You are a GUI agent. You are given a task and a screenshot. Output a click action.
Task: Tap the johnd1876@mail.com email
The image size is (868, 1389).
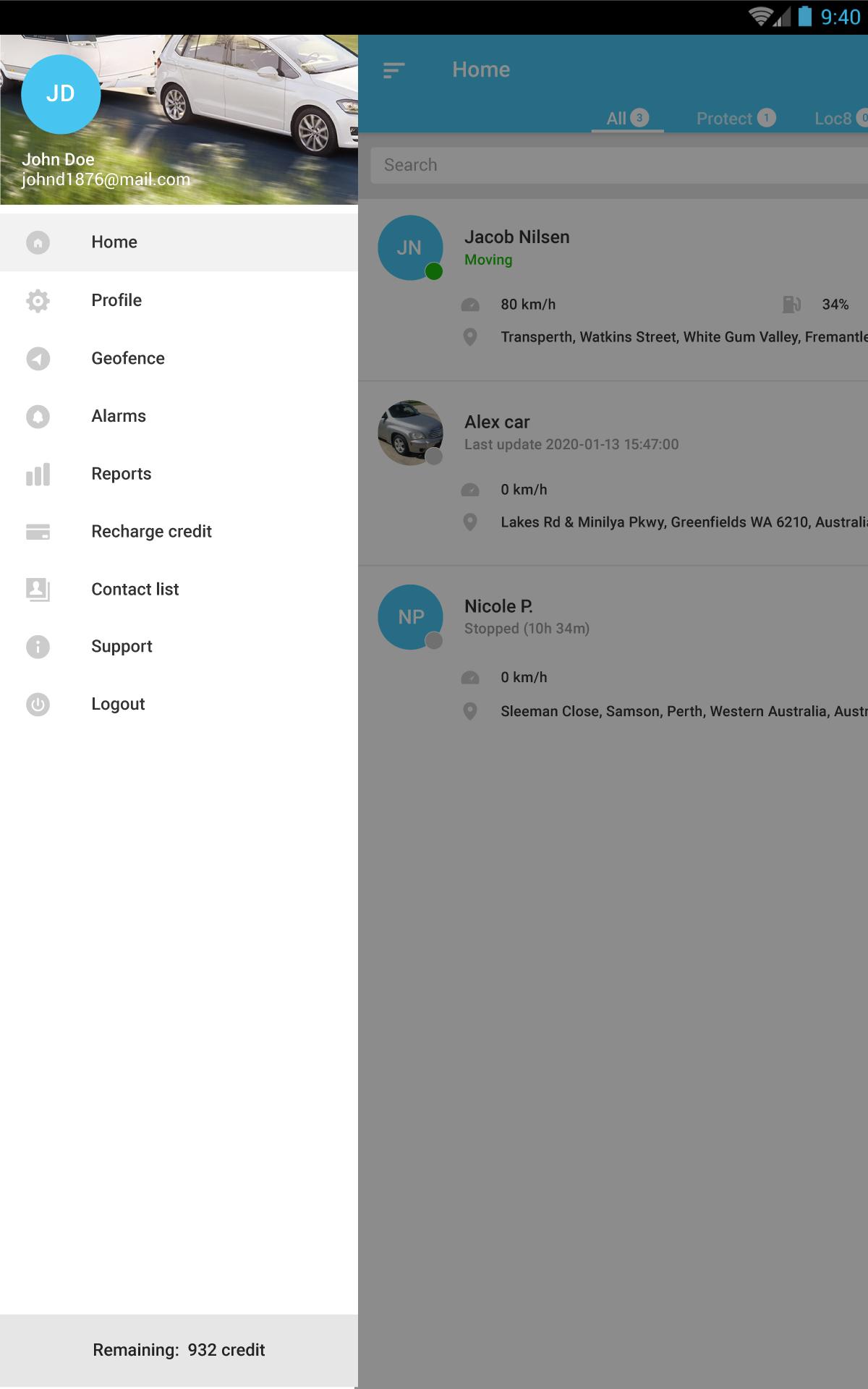click(106, 179)
